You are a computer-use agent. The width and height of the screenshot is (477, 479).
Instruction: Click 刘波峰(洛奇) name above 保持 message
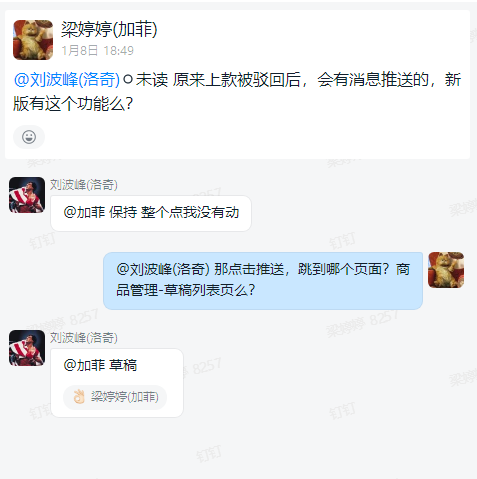[x=84, y=184]
